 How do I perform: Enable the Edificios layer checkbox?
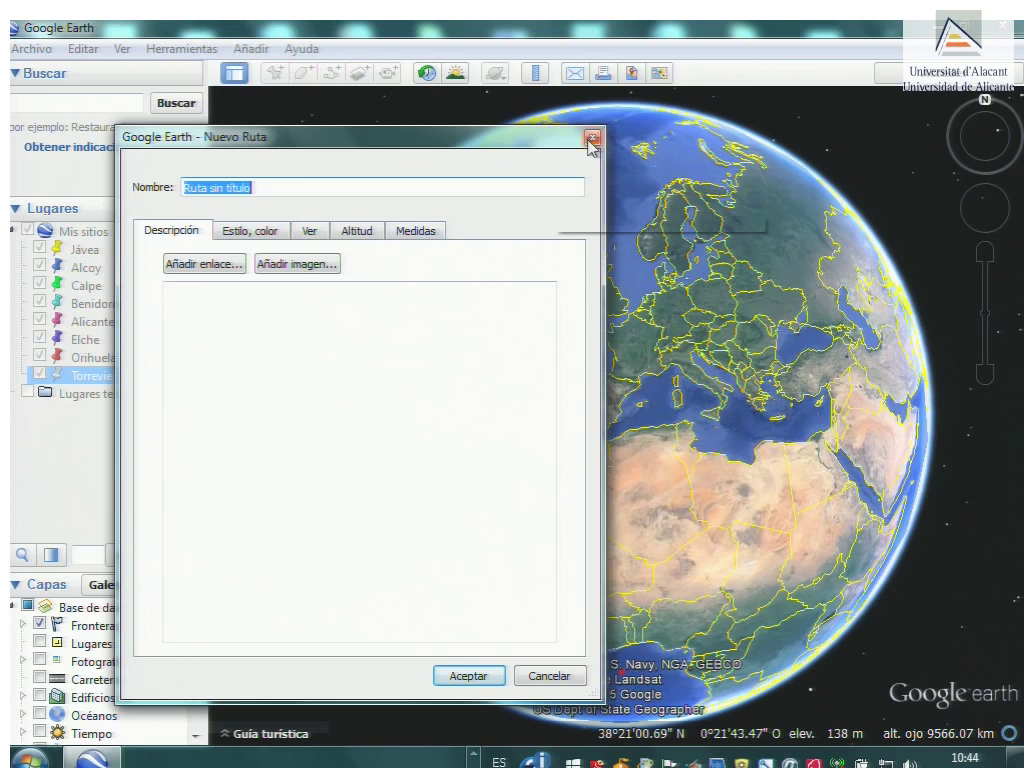(39, 695)
